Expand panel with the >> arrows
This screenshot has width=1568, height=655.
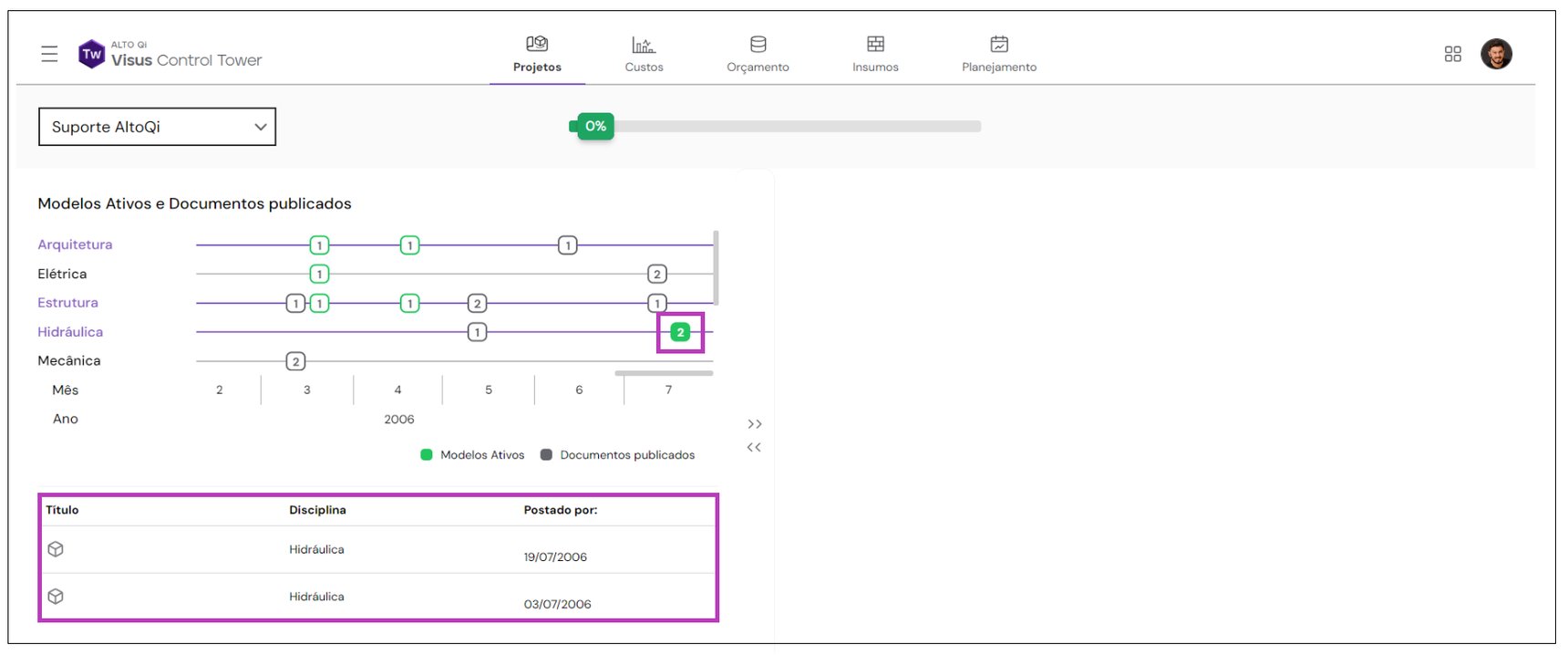click(754, 424)
